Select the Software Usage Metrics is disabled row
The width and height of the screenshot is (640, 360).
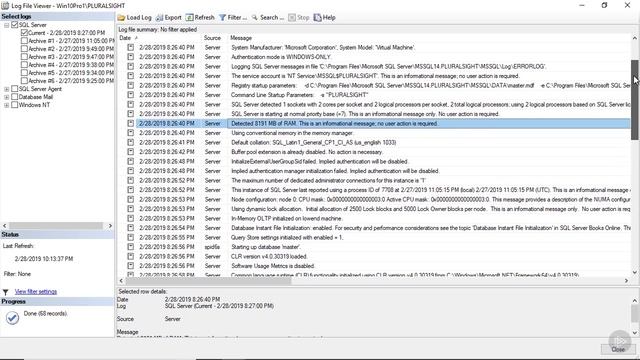[x=373, y=266]
